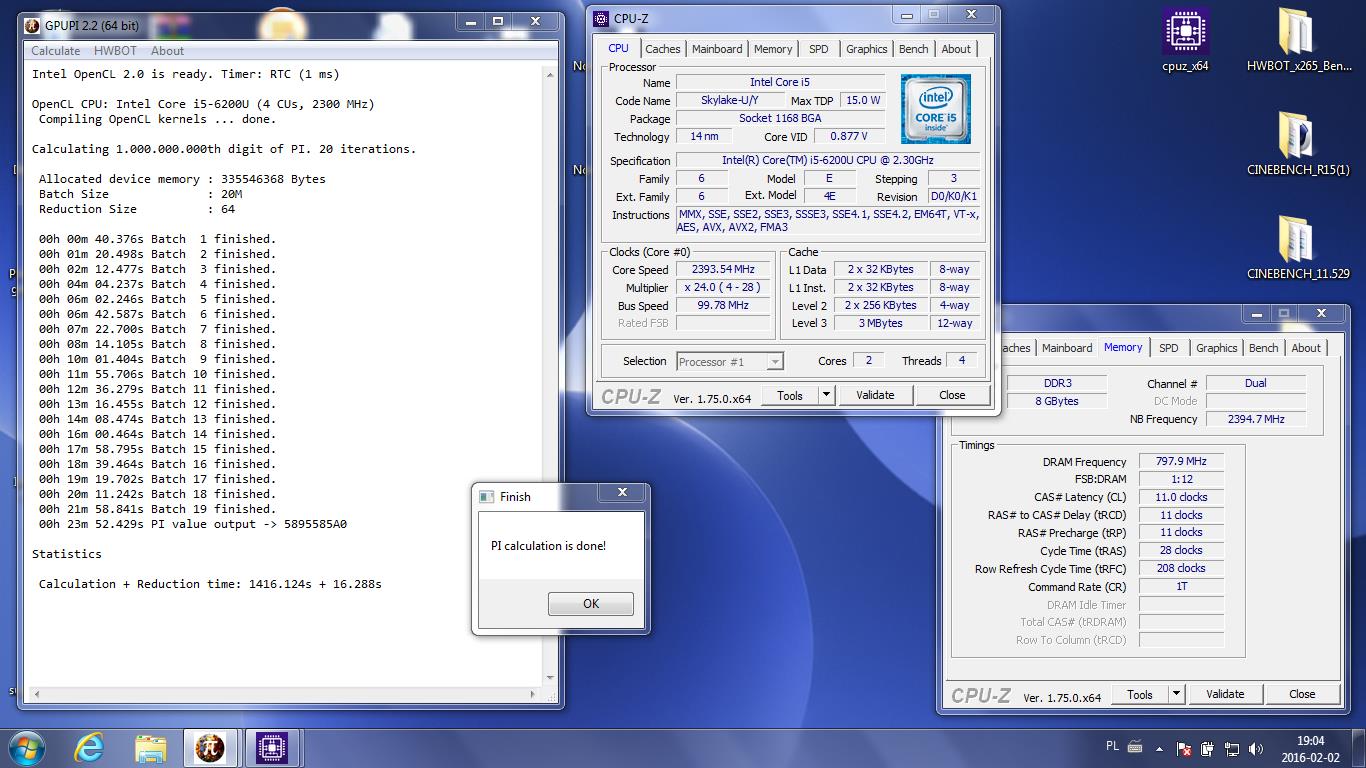Click OK in the Finish dialog
Screen dimensions: 1366x768
coord(591,603)
